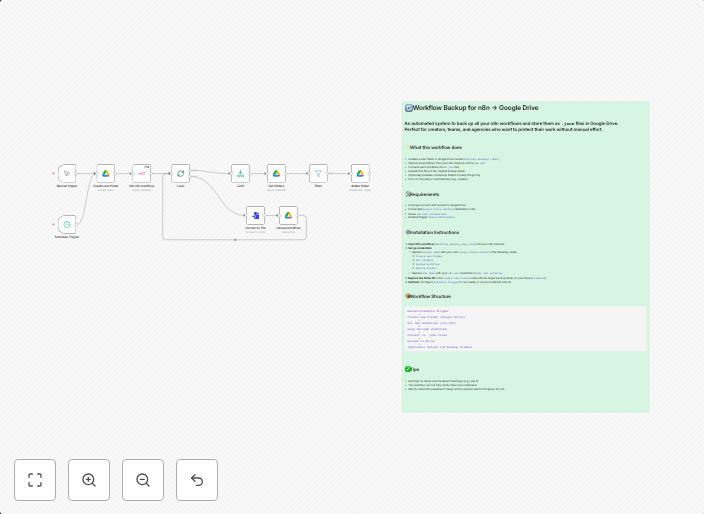Click the Workflow Structure code block

coord(525,329)
